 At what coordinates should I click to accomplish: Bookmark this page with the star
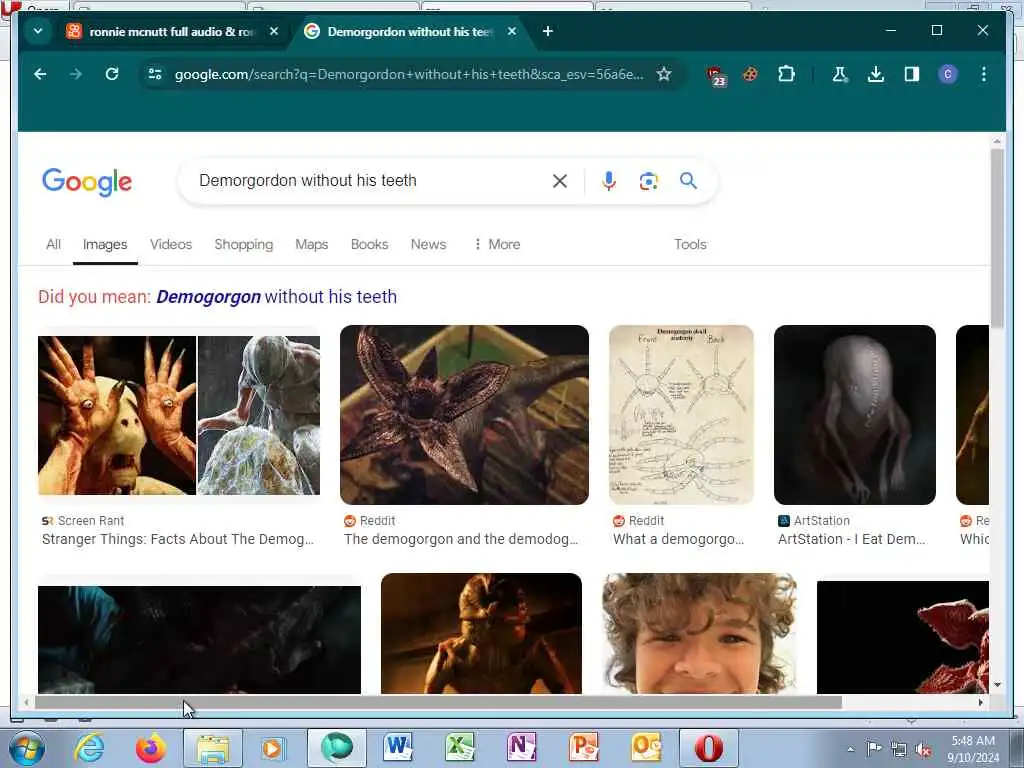(x=664, y=74)
